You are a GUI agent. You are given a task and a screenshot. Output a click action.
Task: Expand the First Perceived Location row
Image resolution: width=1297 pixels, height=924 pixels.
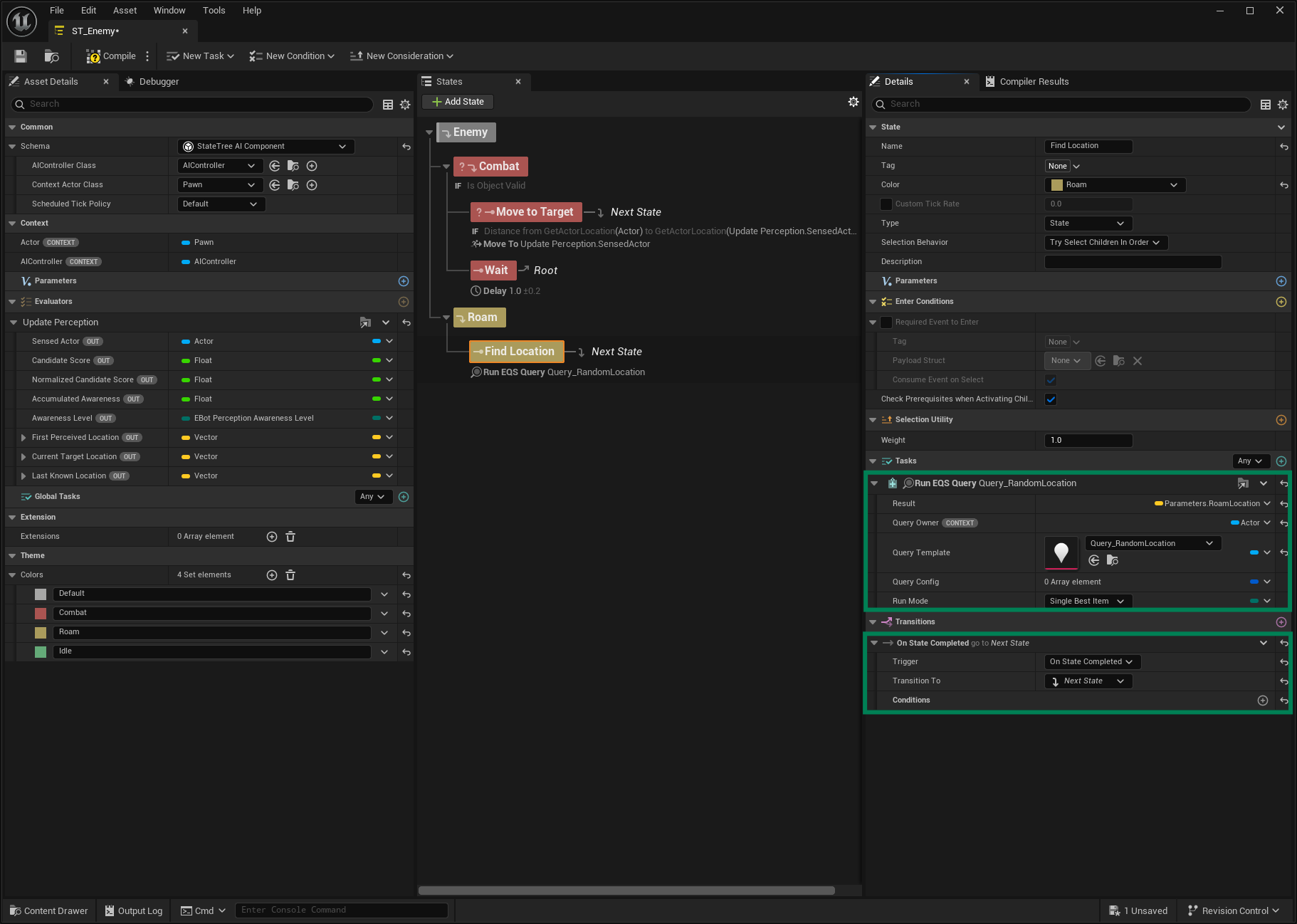coord(23,438)
